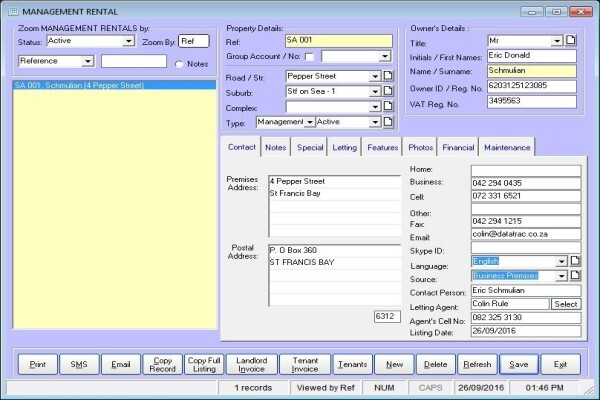This screenshot has width=600, height=400.
Task: Click the postal code field 6312
Action: click(x=387, y=316)
